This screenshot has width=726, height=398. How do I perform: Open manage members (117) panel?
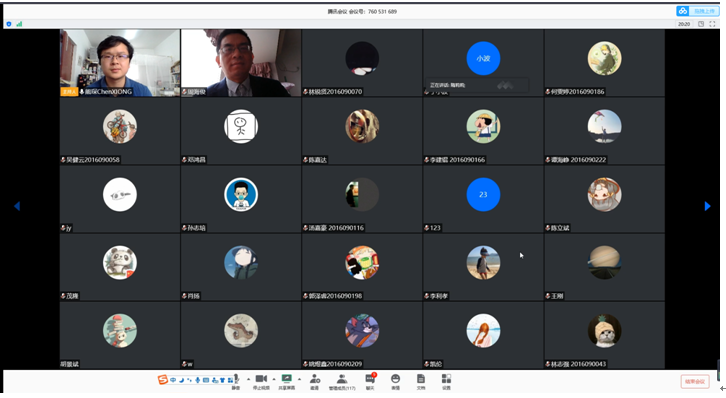click(x=342, y=382)
